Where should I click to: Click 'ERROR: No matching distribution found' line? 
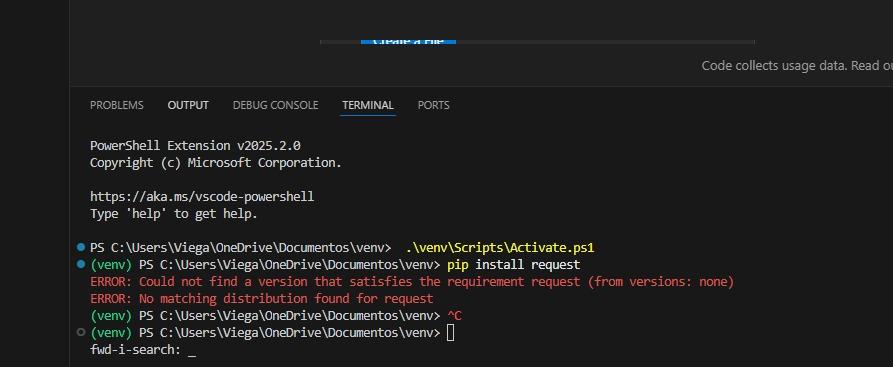click(261, 299)
